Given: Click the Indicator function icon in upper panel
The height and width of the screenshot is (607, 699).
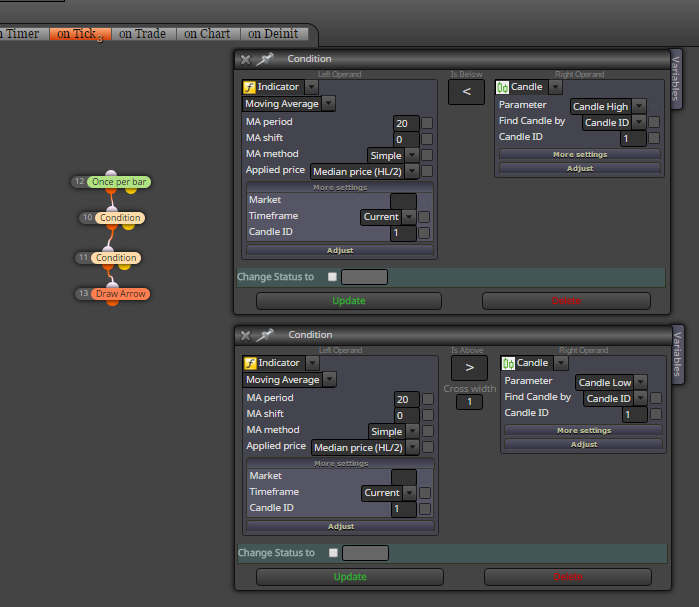Looking at the screenshot, I should click(x=249, y=87).
